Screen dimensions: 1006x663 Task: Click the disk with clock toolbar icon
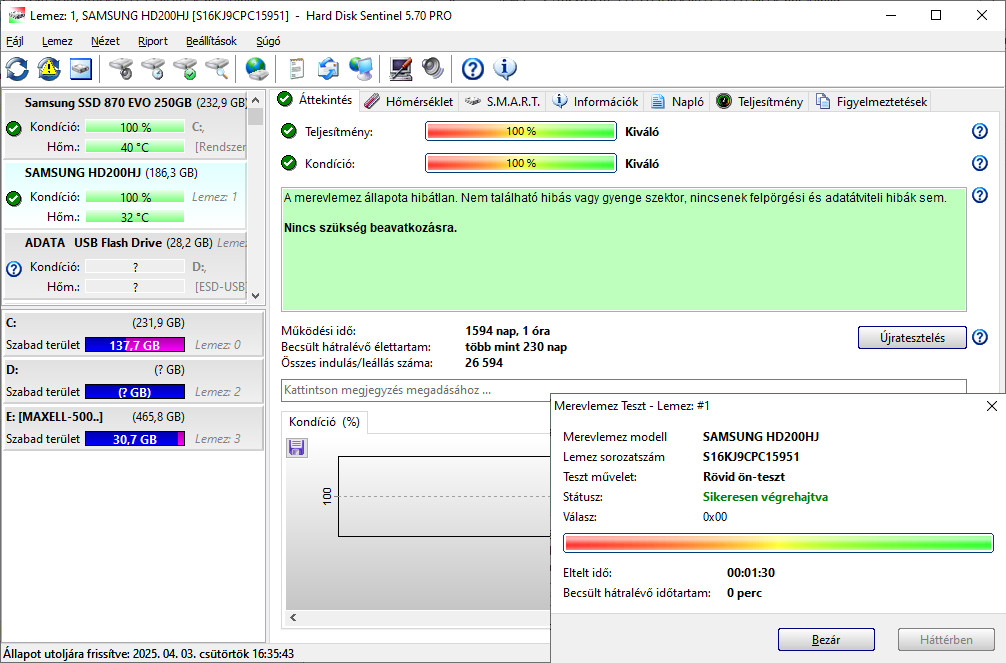coord(153,69)
